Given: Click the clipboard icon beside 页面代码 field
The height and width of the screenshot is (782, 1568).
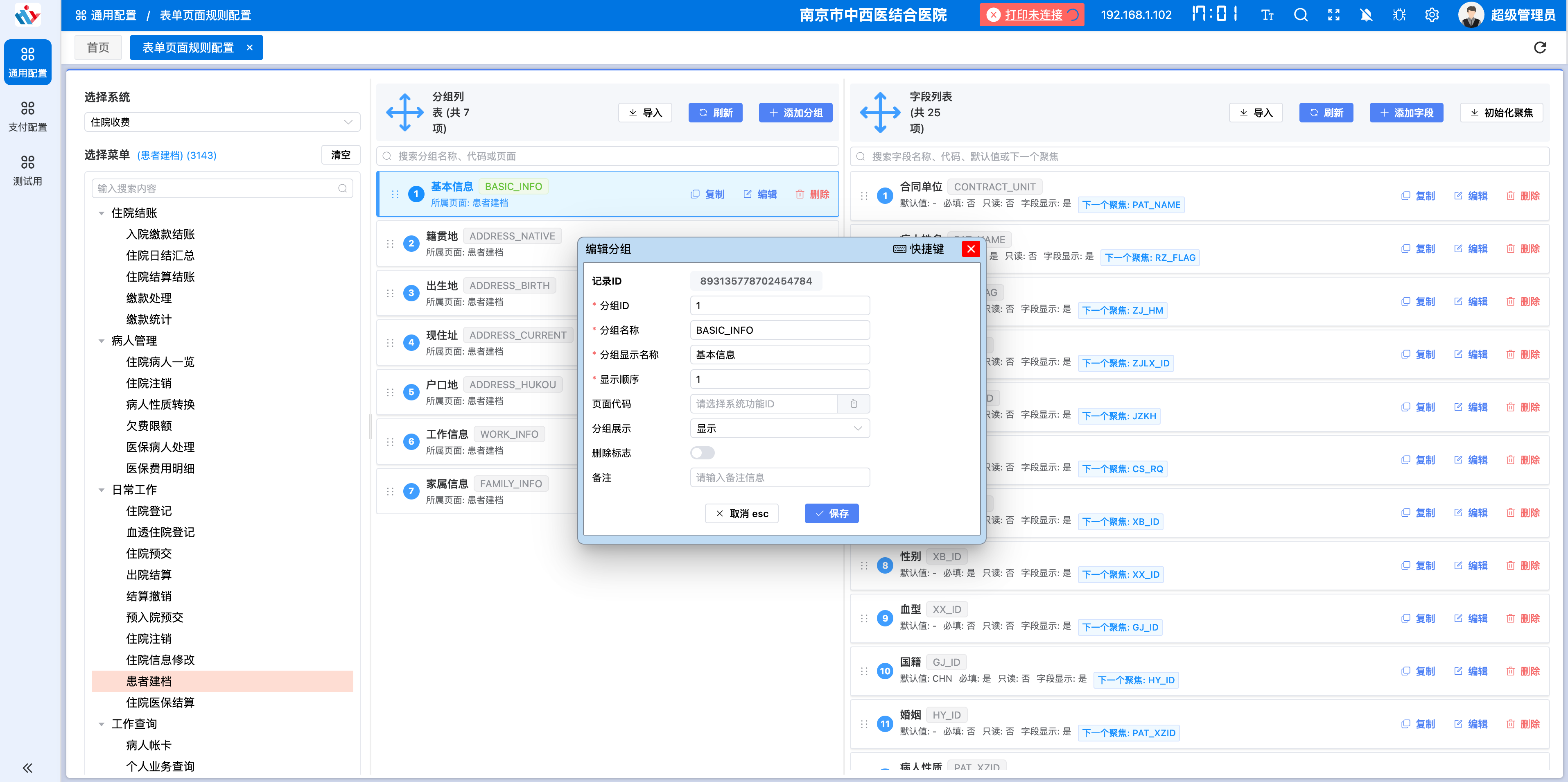Looking at the screenshot, I should click(x=853, y=403).
